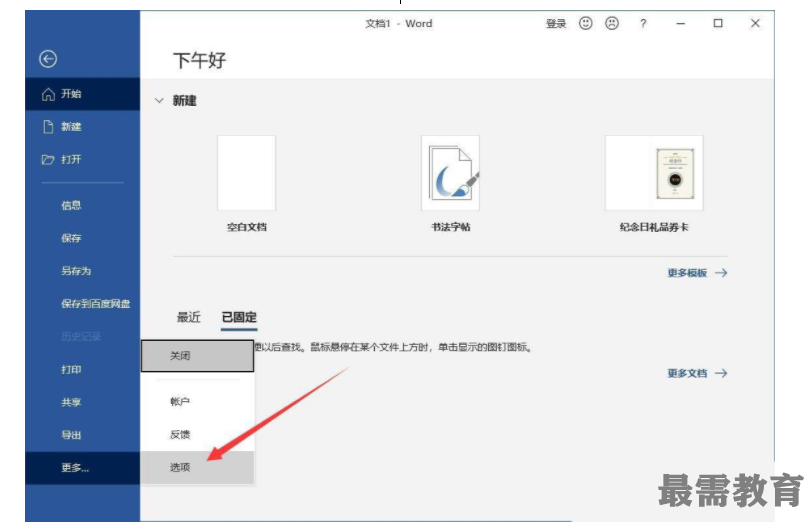
Task: Switch to the 最近 tab
Action: click(189, 317)
